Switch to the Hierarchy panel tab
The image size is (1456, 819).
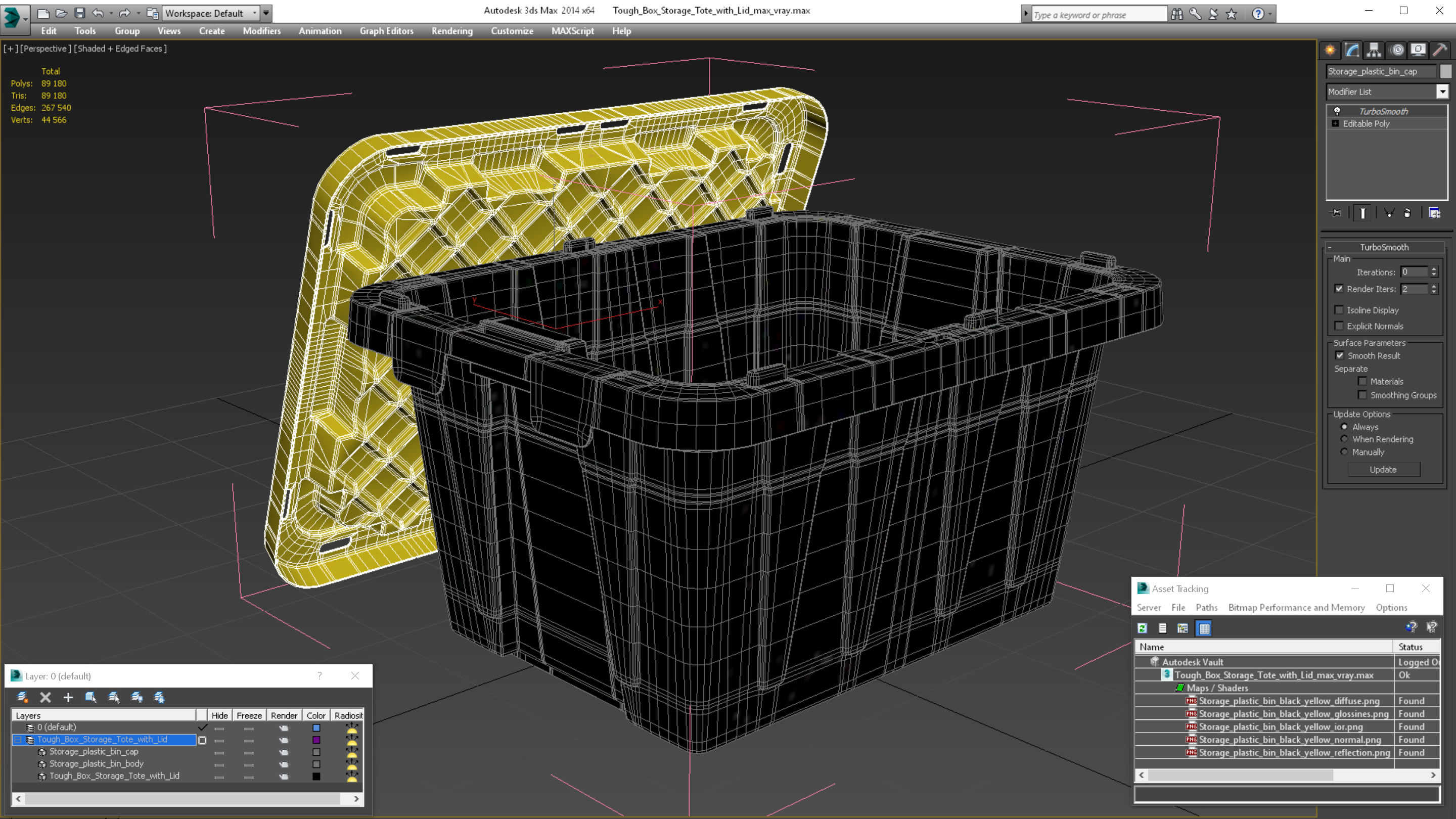[1374, 51]
